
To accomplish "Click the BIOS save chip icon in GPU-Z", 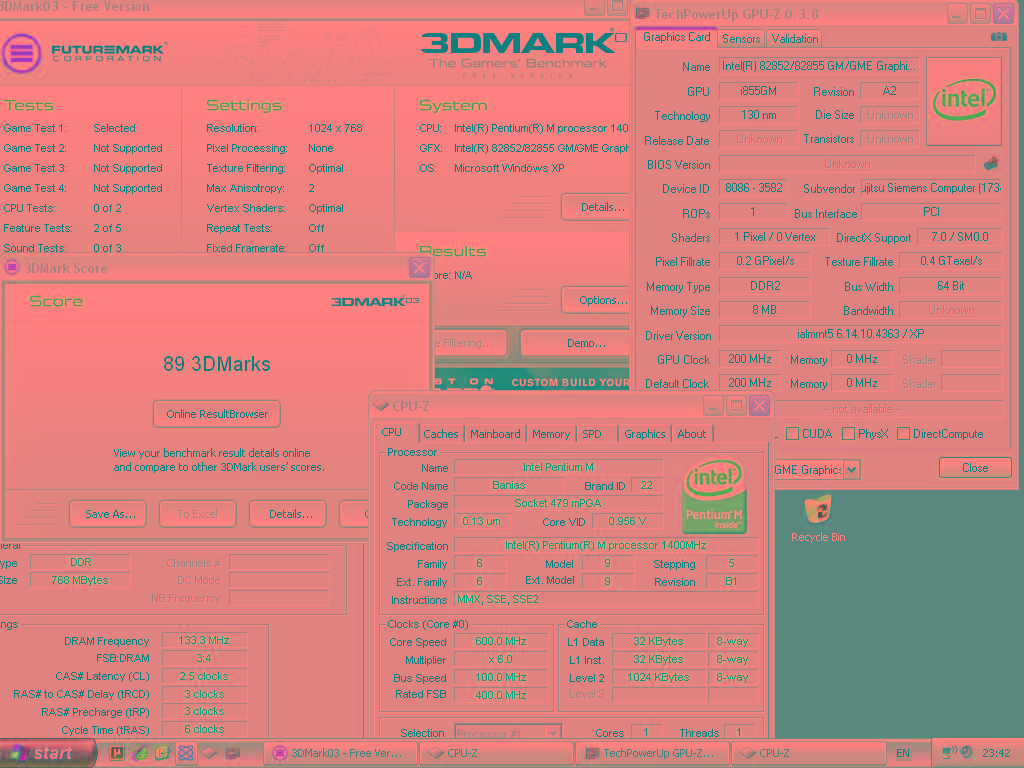I will point(991,163).
